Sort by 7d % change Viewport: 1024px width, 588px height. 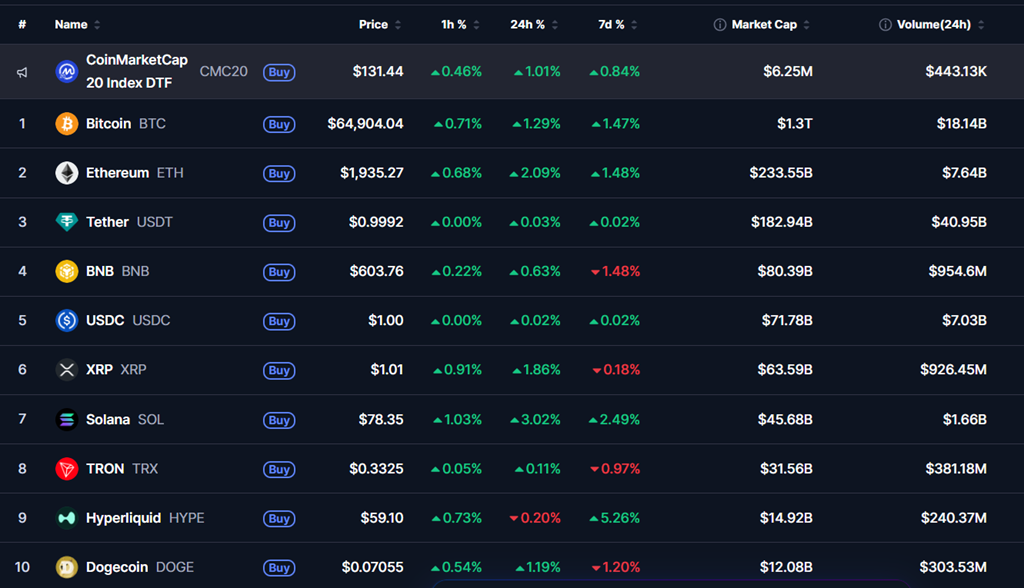pos(618,25)
